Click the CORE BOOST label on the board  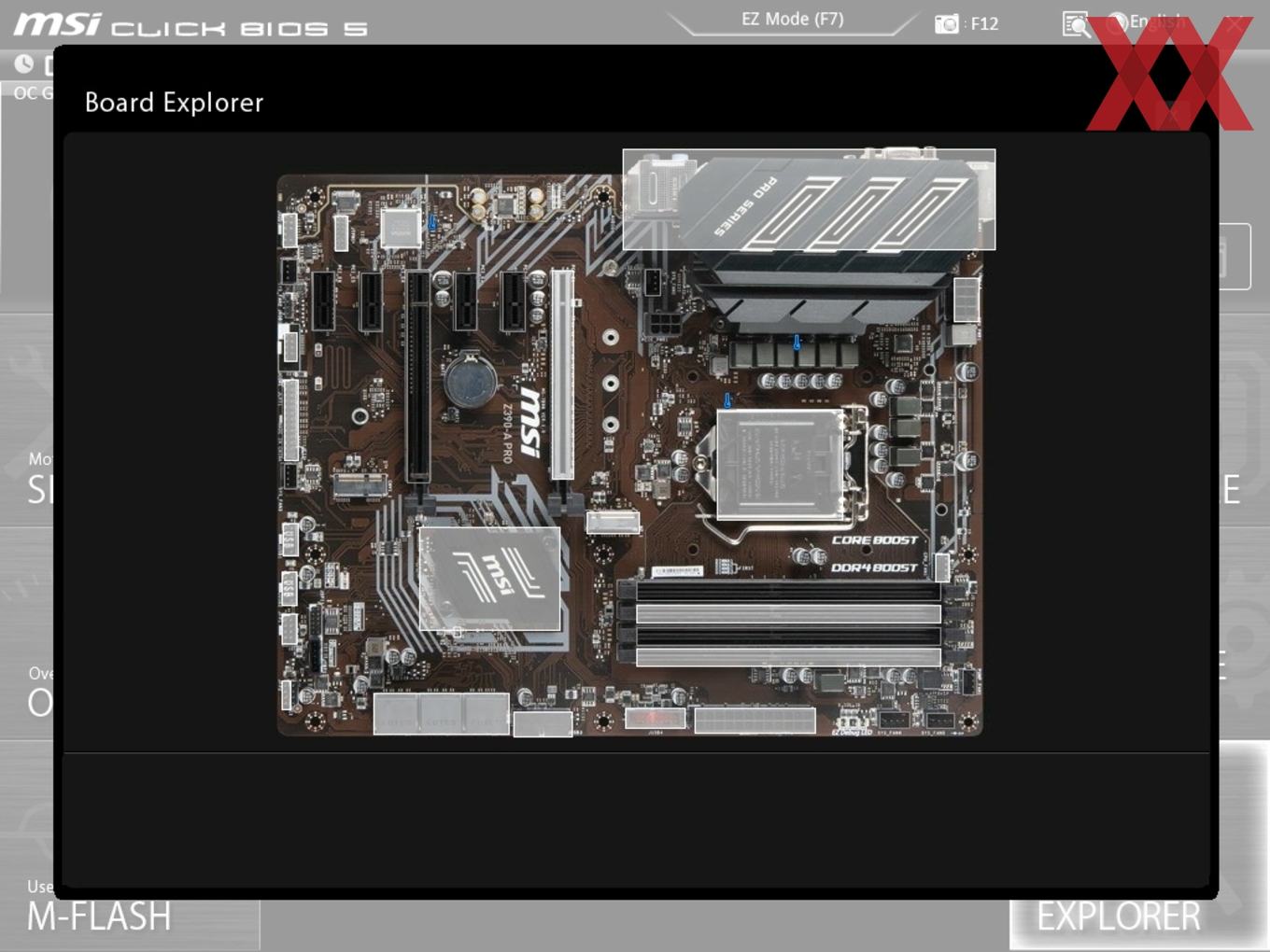[875, 540]
